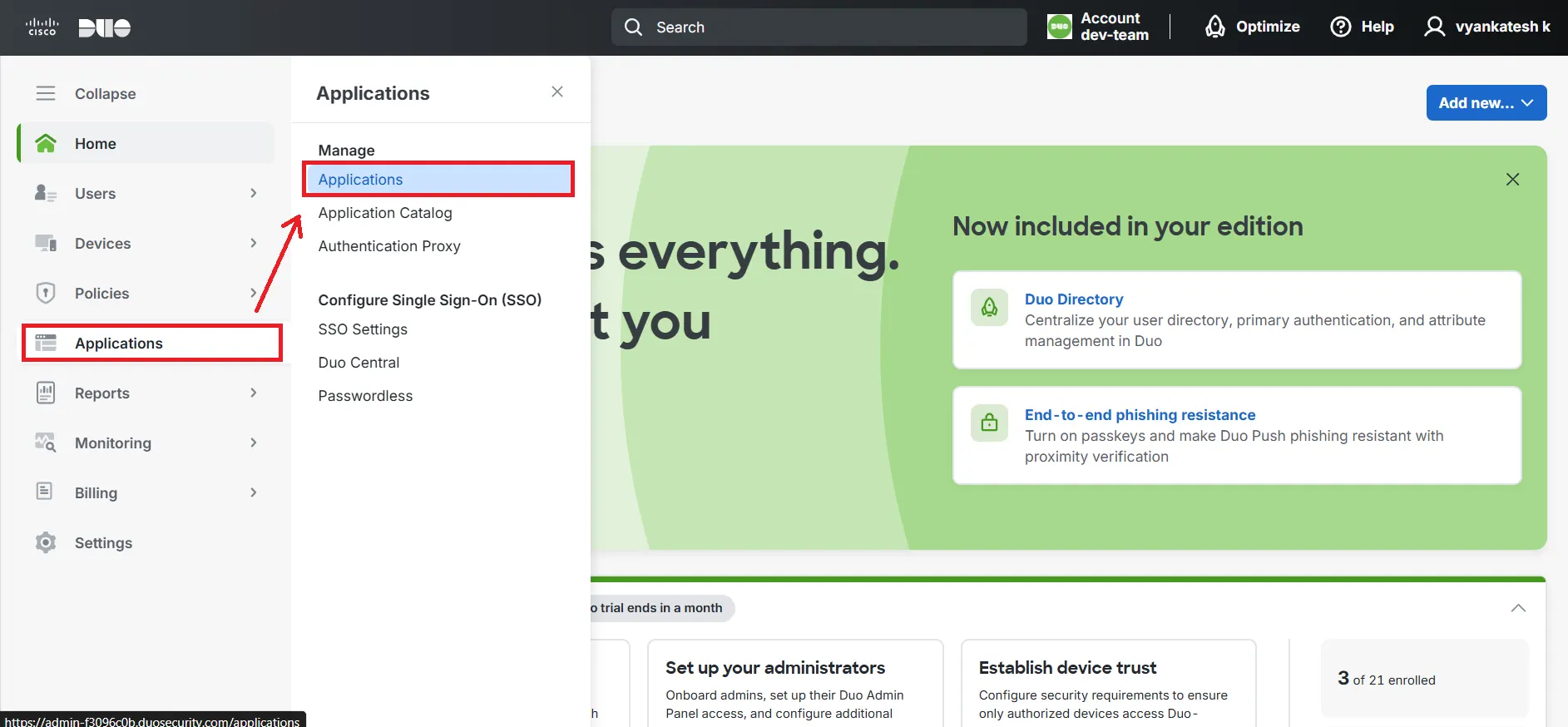Expand the Devices submenu chevron
Image resolution: width=1568 pixels, height=727 pixels.
254,243
